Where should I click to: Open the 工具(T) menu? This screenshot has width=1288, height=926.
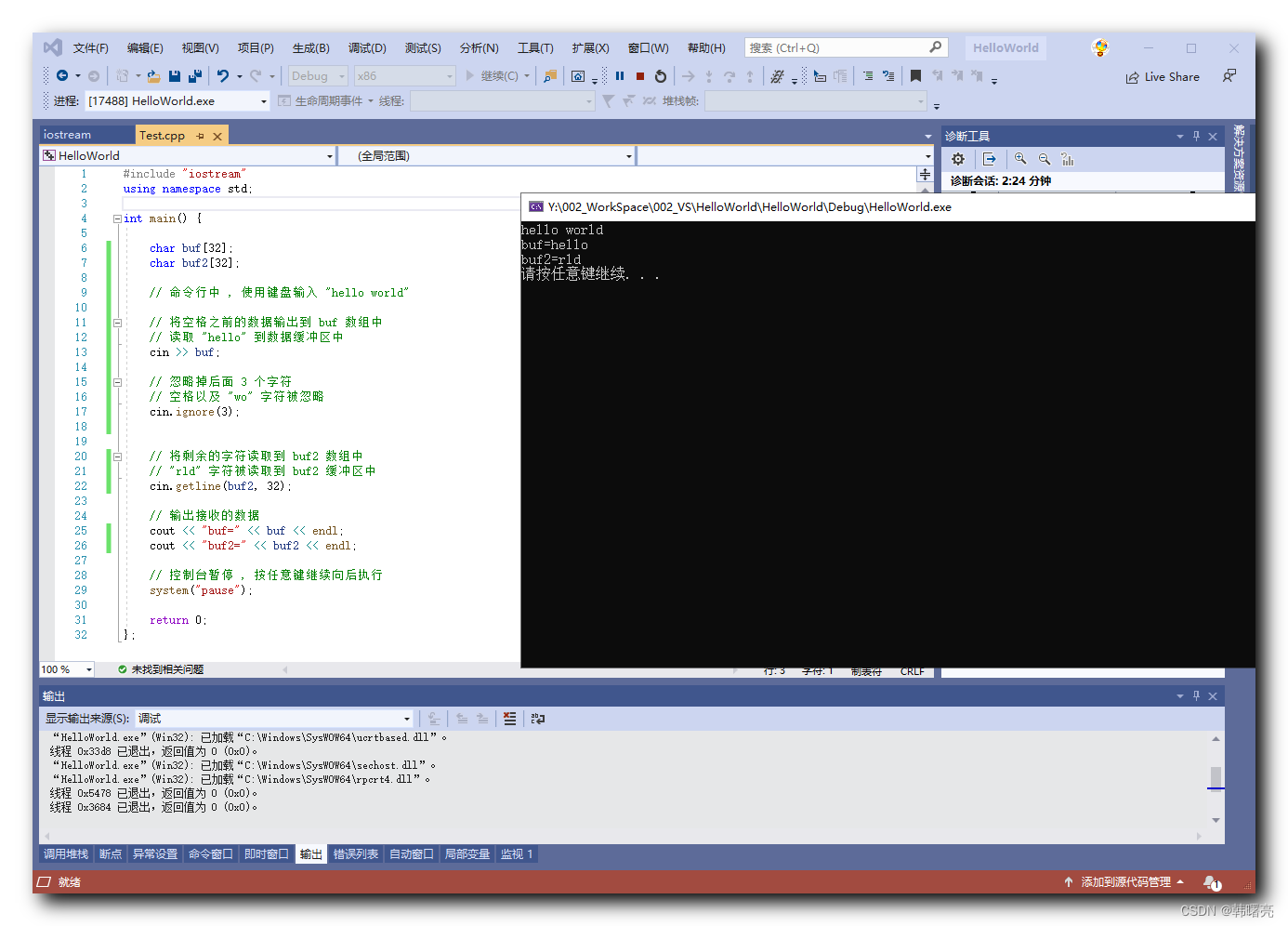pos(535,48)
